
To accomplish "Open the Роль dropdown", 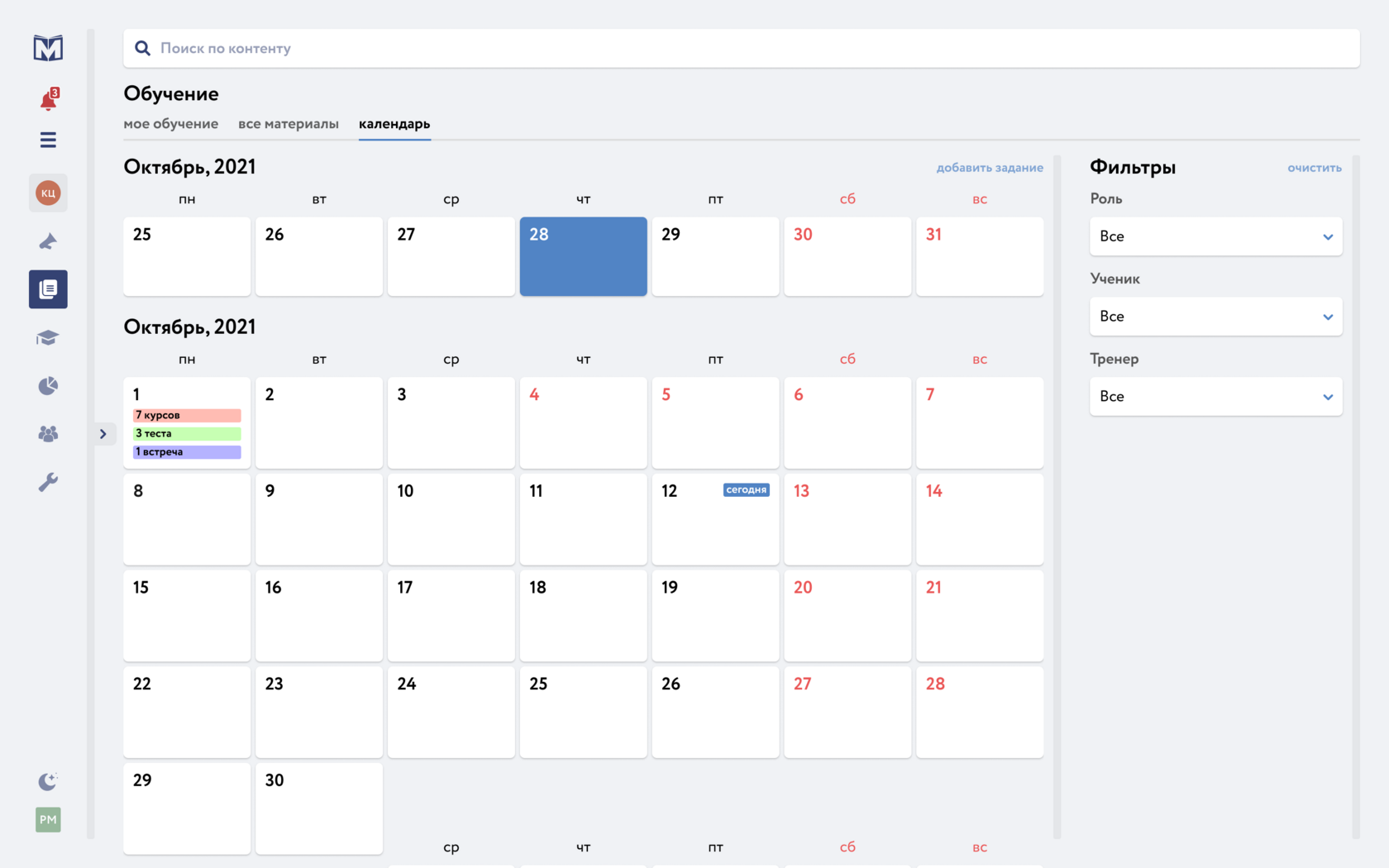I will coord(1215,236).
